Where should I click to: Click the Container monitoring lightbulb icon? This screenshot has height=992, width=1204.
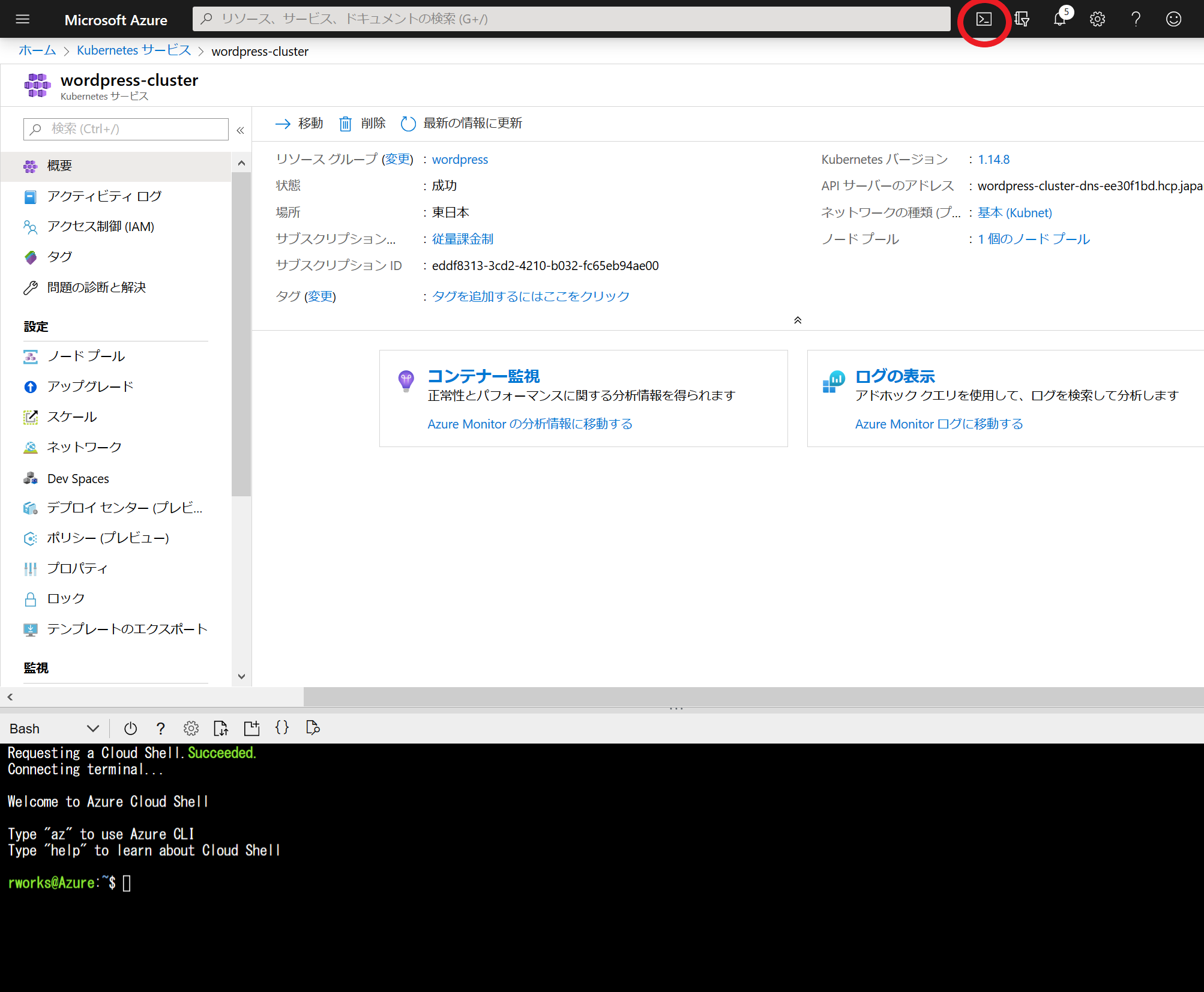[x=406, y=382]
